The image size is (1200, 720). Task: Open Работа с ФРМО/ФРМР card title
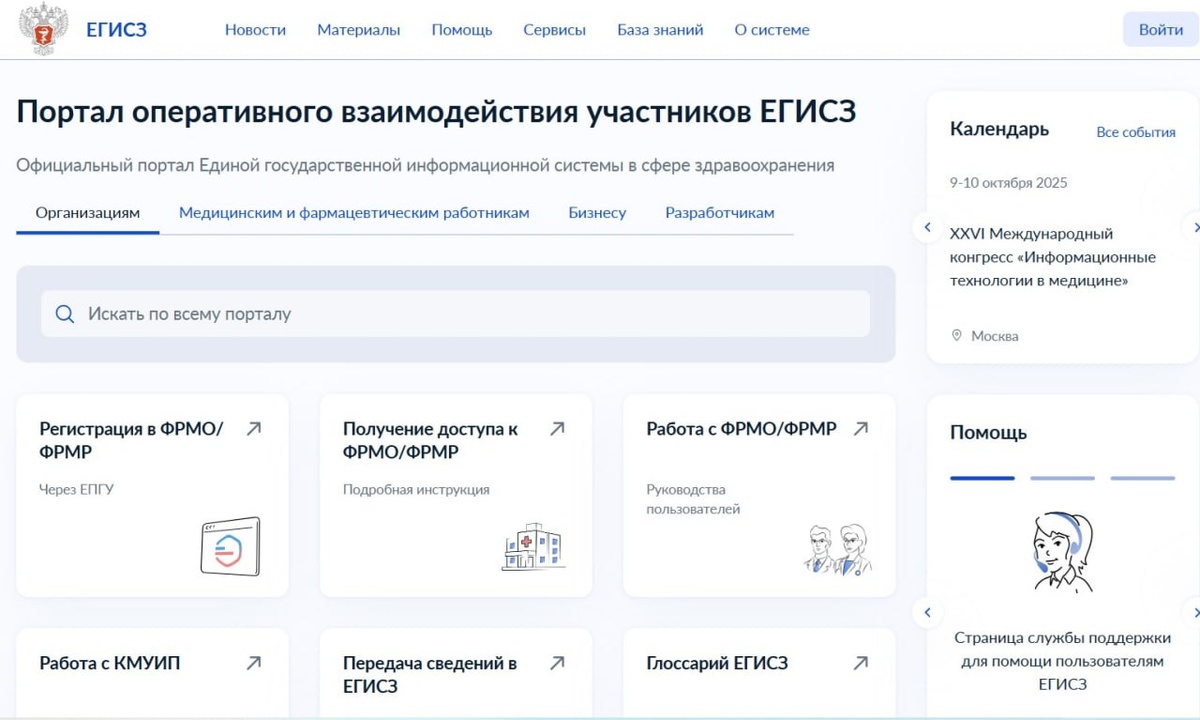tap(741, 429)
